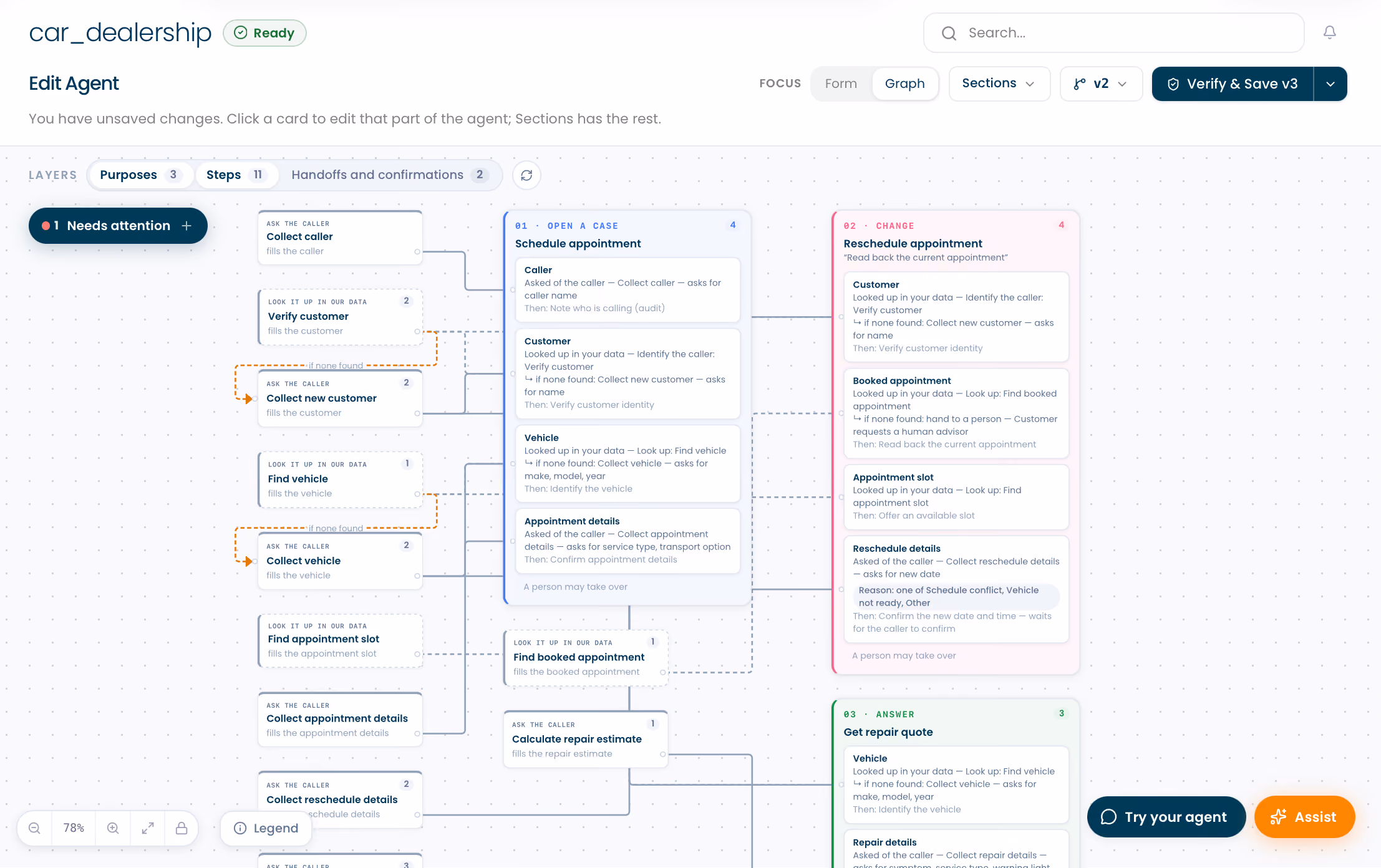Open the v2 version dropdown
Viewport: 1381px width, 868px height.
[x=1101, y=84]
